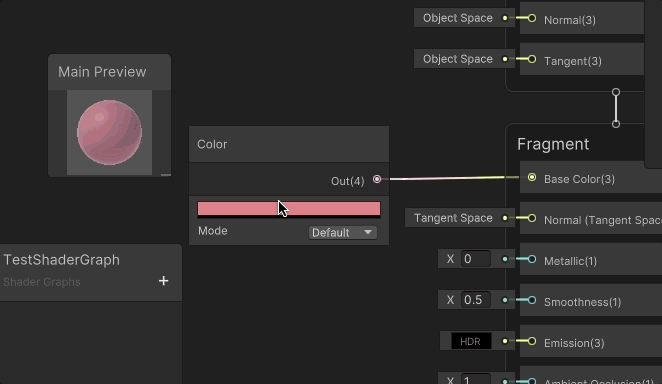Select the Metallic(1) input port
Image resolution: width=662 pixels, height=384 pixels.
[x=532, y=259]
